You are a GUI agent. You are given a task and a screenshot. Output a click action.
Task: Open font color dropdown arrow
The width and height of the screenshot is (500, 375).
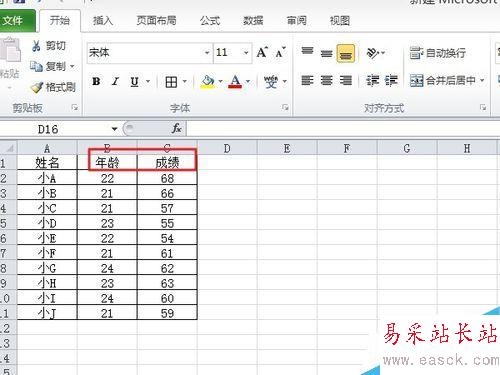248,82
